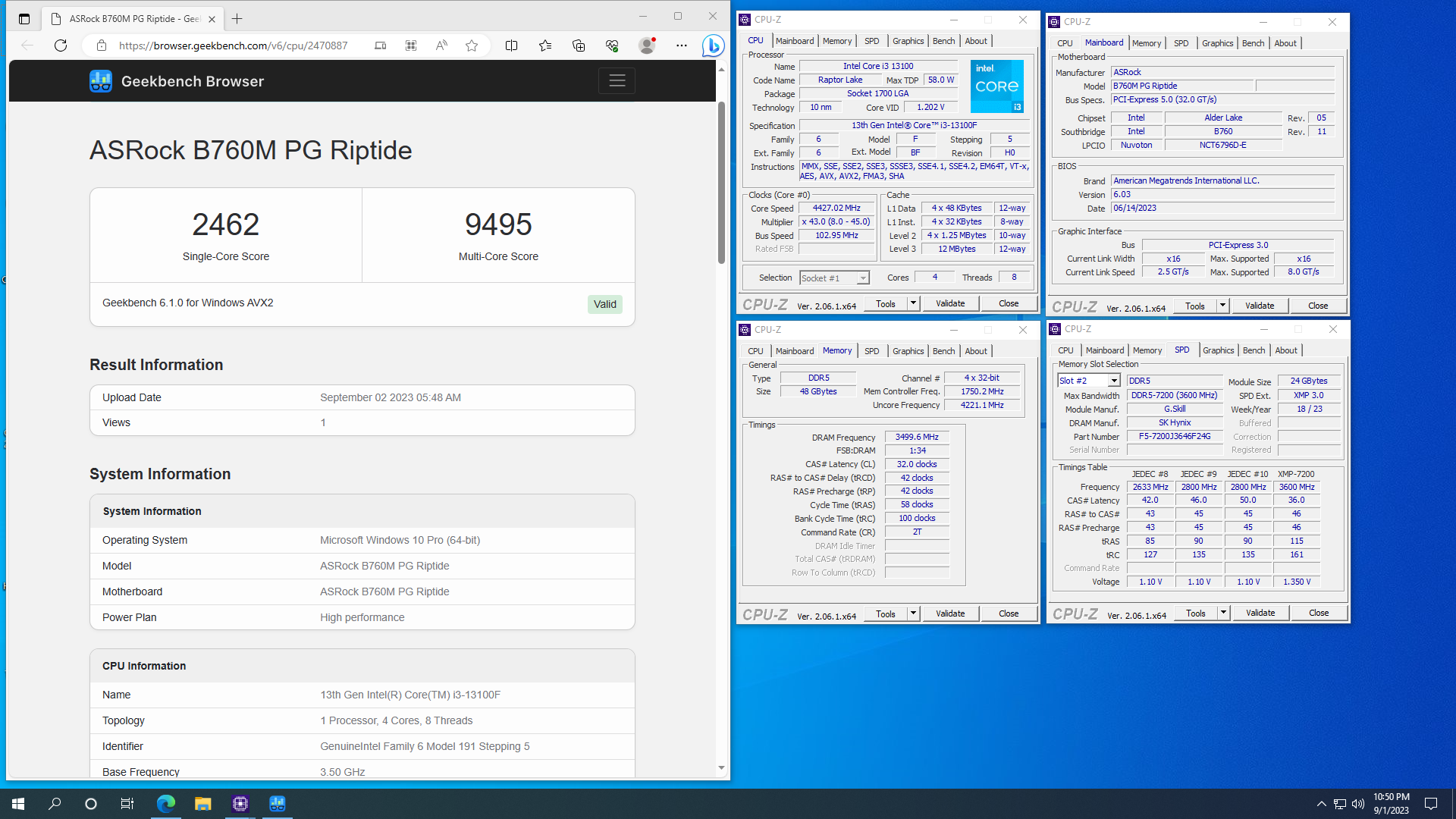Open Tools dropdown arrow in Memory window
Image resolution: width=1456 pixels, height=819 pixels.
point(914,613)
